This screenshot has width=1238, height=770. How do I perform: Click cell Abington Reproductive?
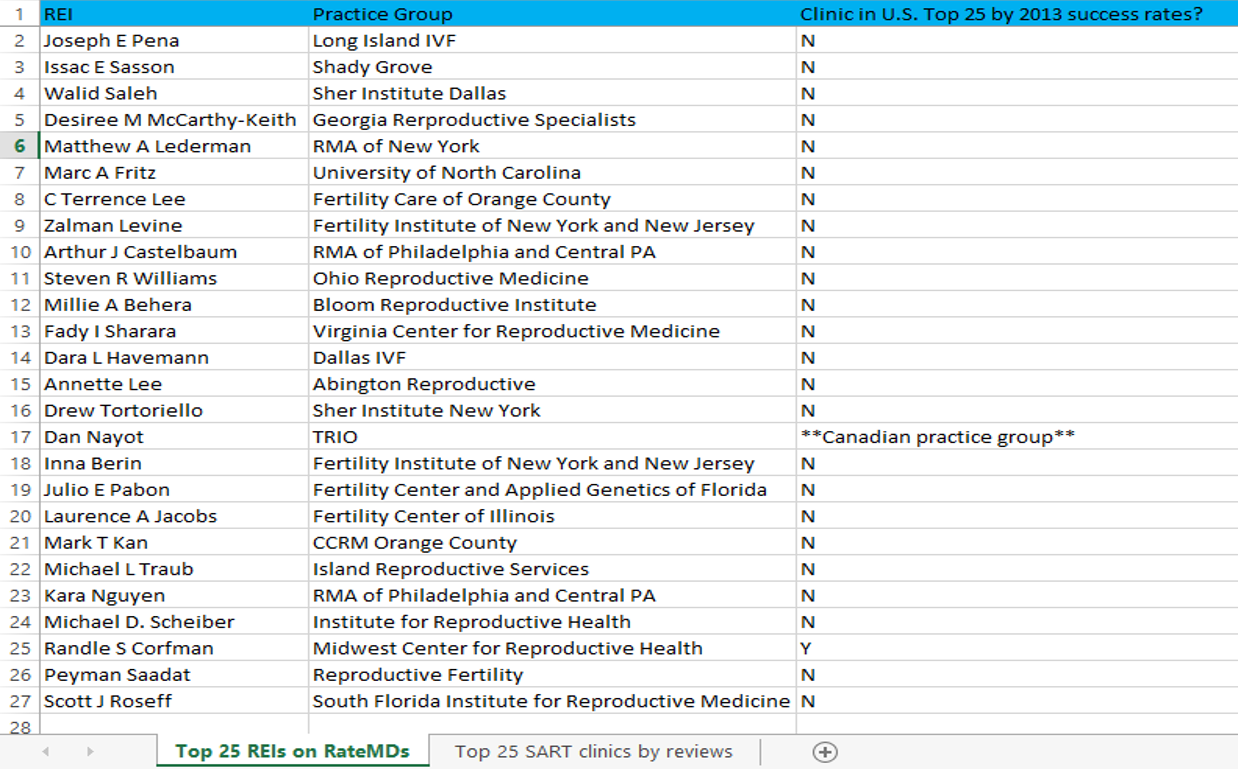click(552, 384)
